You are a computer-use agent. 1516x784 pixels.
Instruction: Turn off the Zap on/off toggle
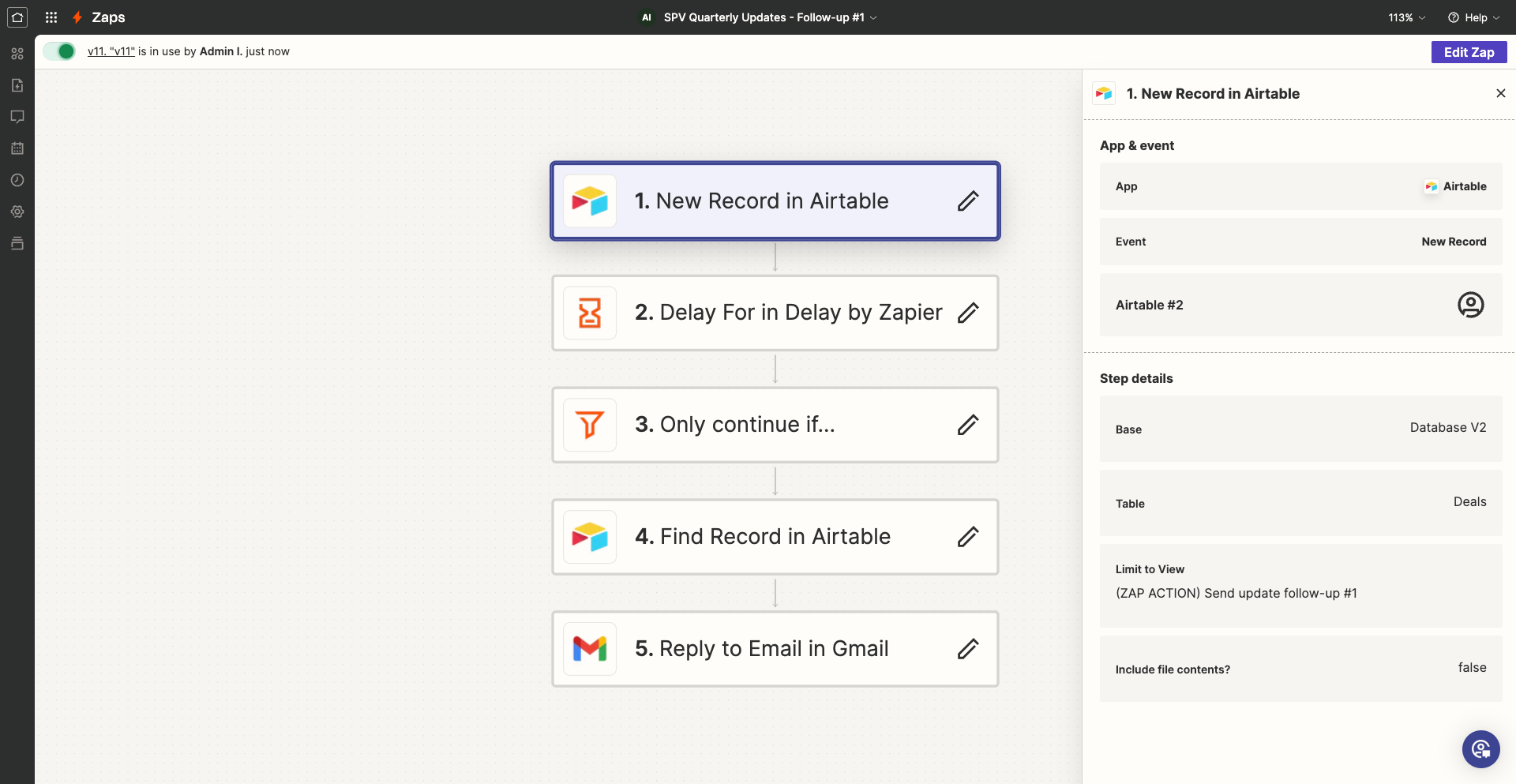coord(59,51)
